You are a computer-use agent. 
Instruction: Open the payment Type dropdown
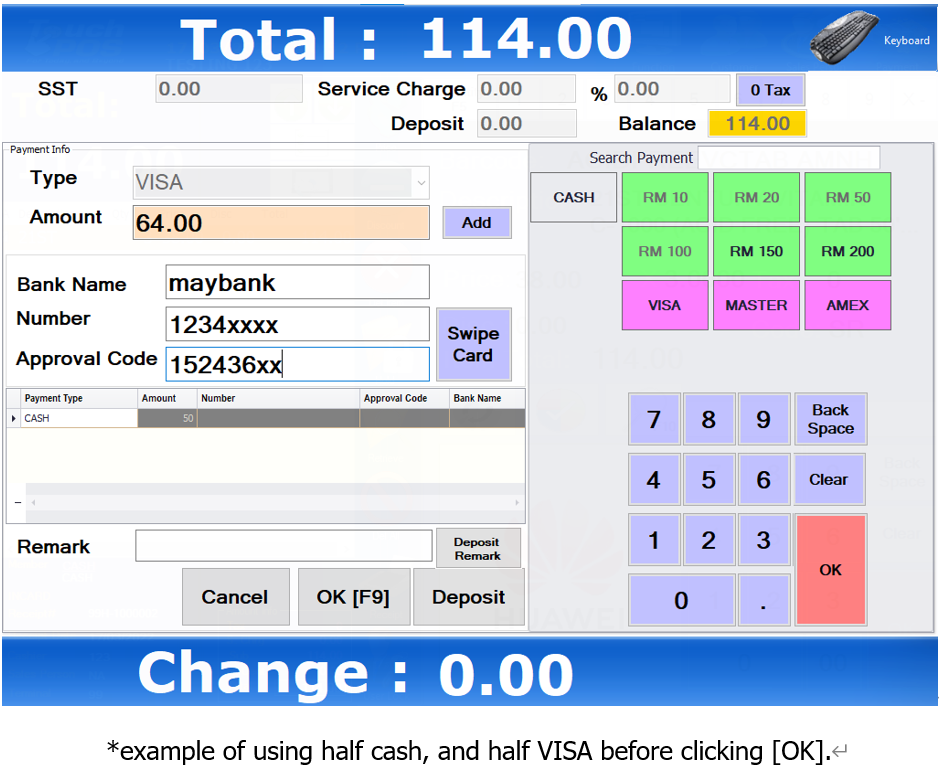pos(420,183)
